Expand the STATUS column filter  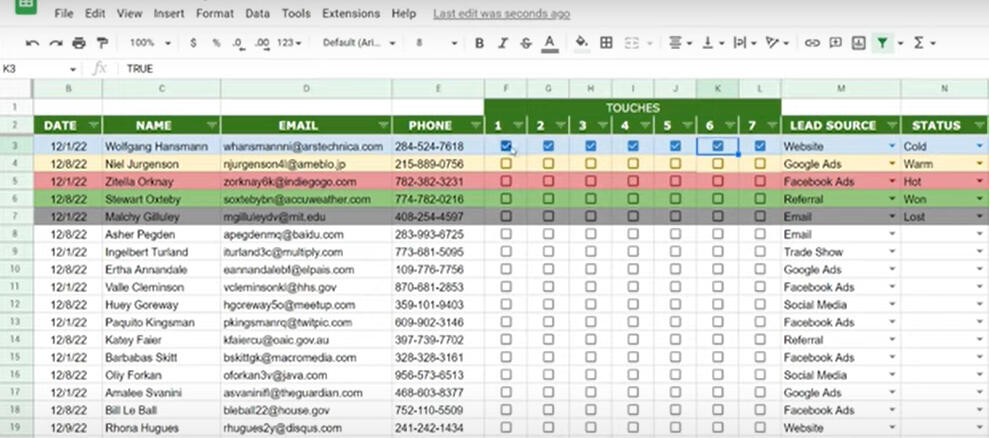(975, 126)
